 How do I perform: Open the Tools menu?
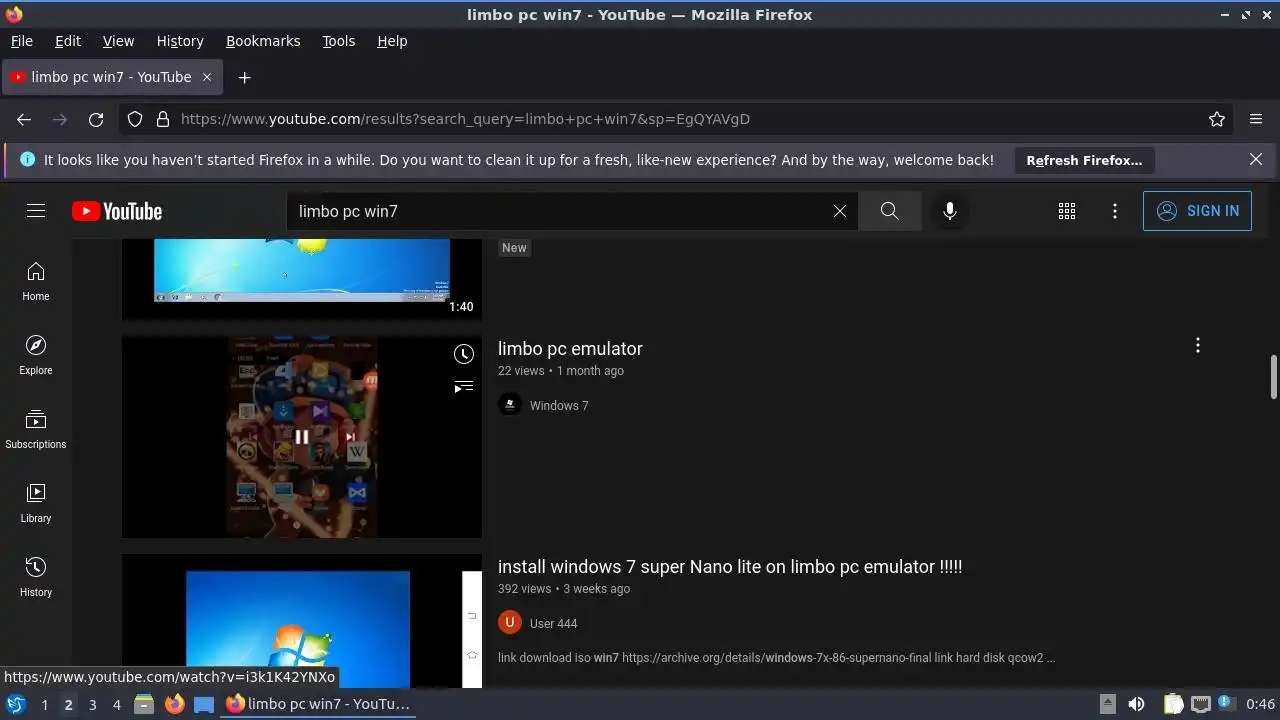coord(338,41)
